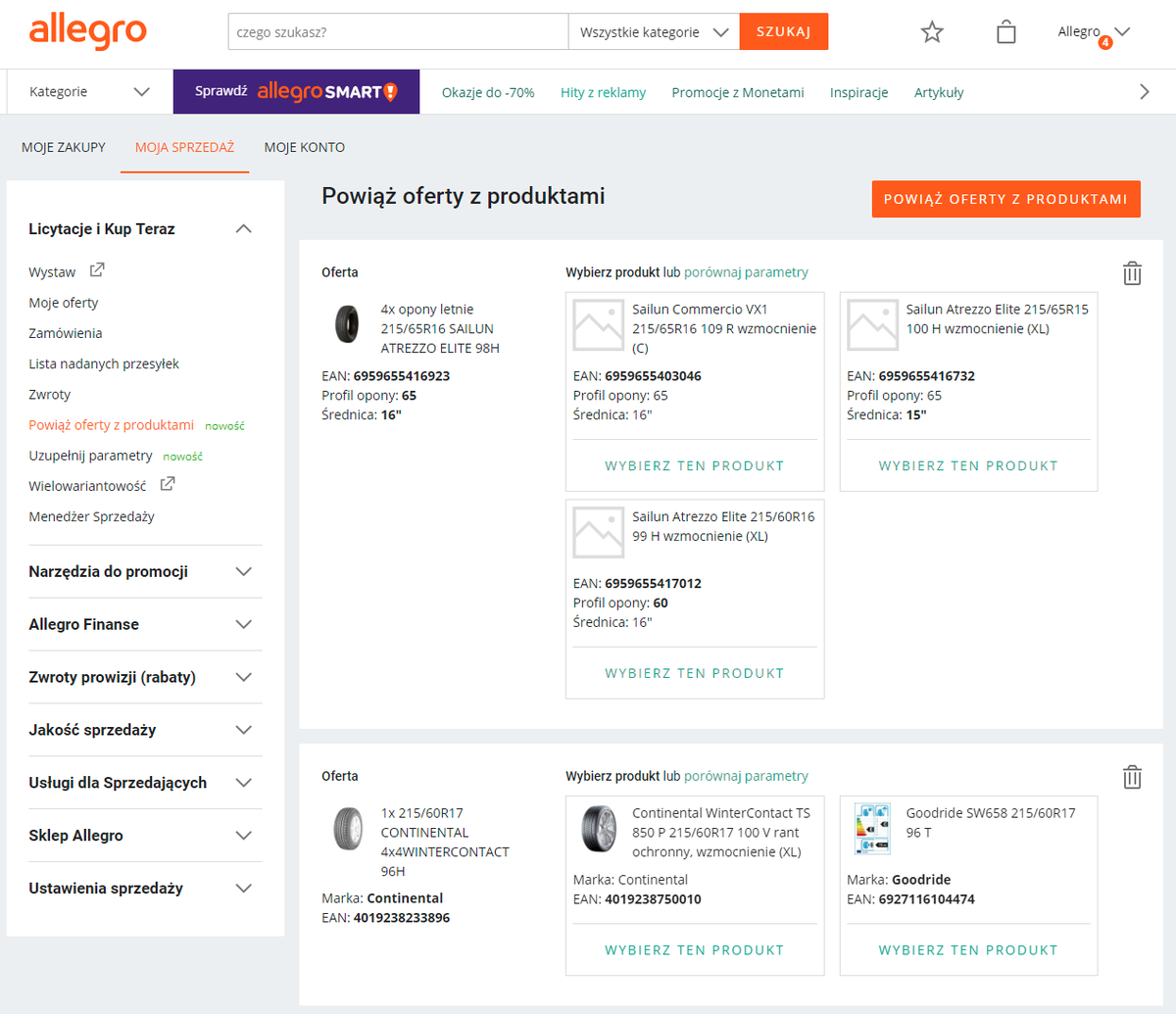Collapse the Licytacje i Kup Teraz section
The image size is (1176, 1014).
coord(244,229)
